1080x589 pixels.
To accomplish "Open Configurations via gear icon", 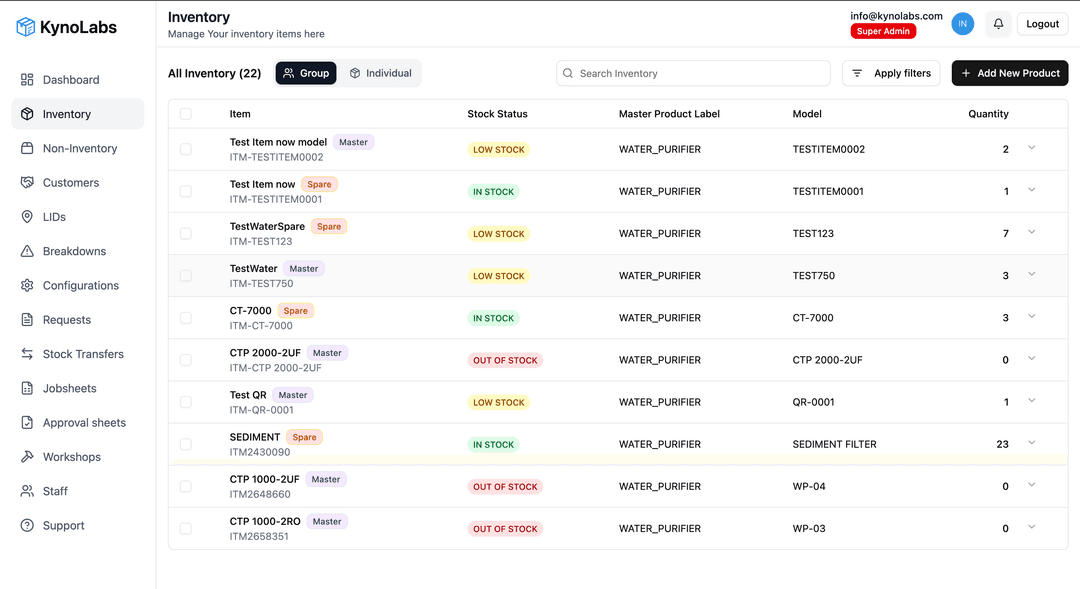I will click(27, 286).
